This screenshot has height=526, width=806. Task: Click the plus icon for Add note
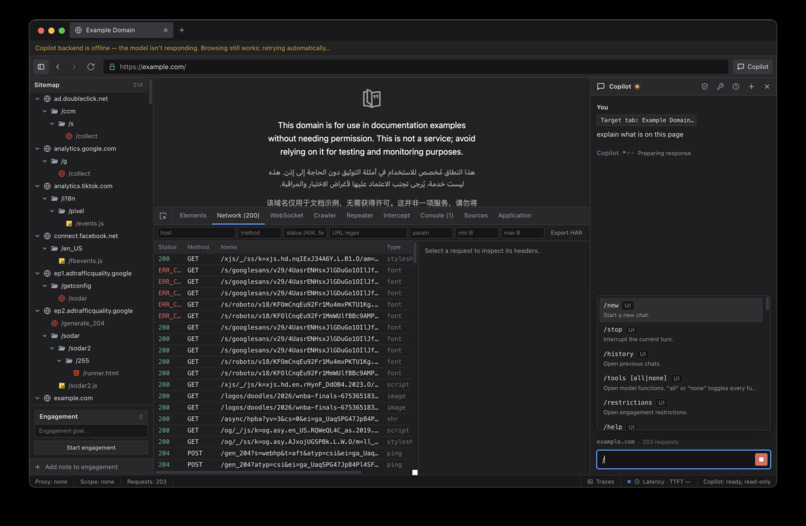38,467
